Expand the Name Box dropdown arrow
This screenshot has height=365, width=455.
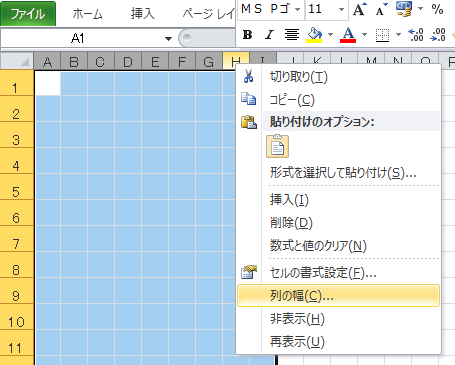click(168, 39)
